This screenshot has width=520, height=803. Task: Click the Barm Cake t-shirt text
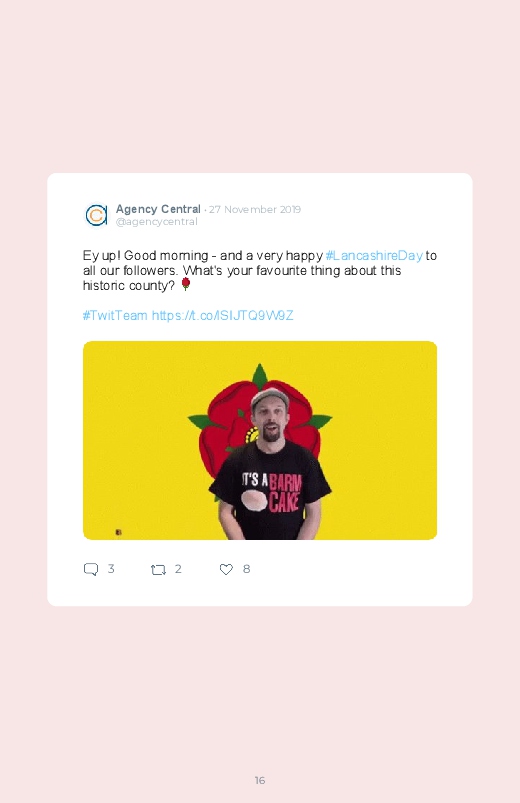point(272,493)
